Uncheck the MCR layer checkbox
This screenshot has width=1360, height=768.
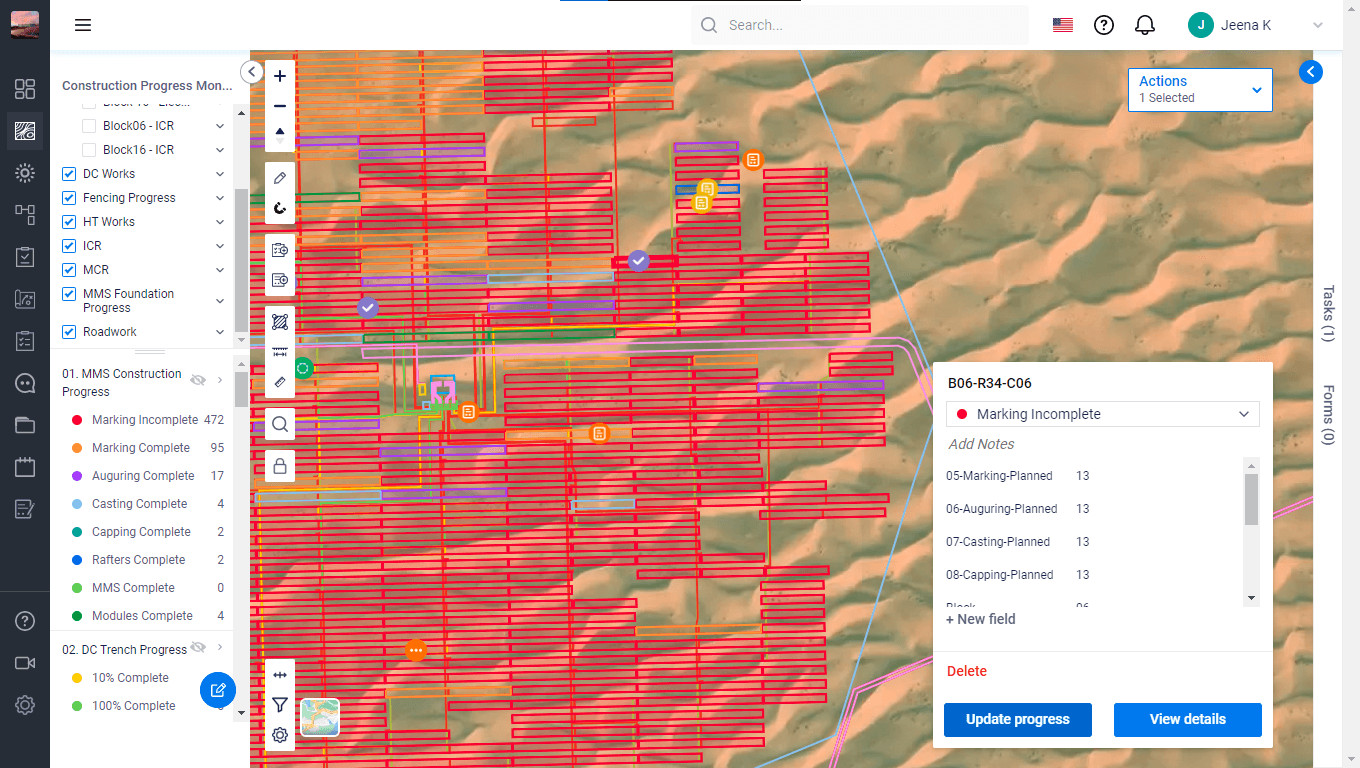tap(69, 270)
